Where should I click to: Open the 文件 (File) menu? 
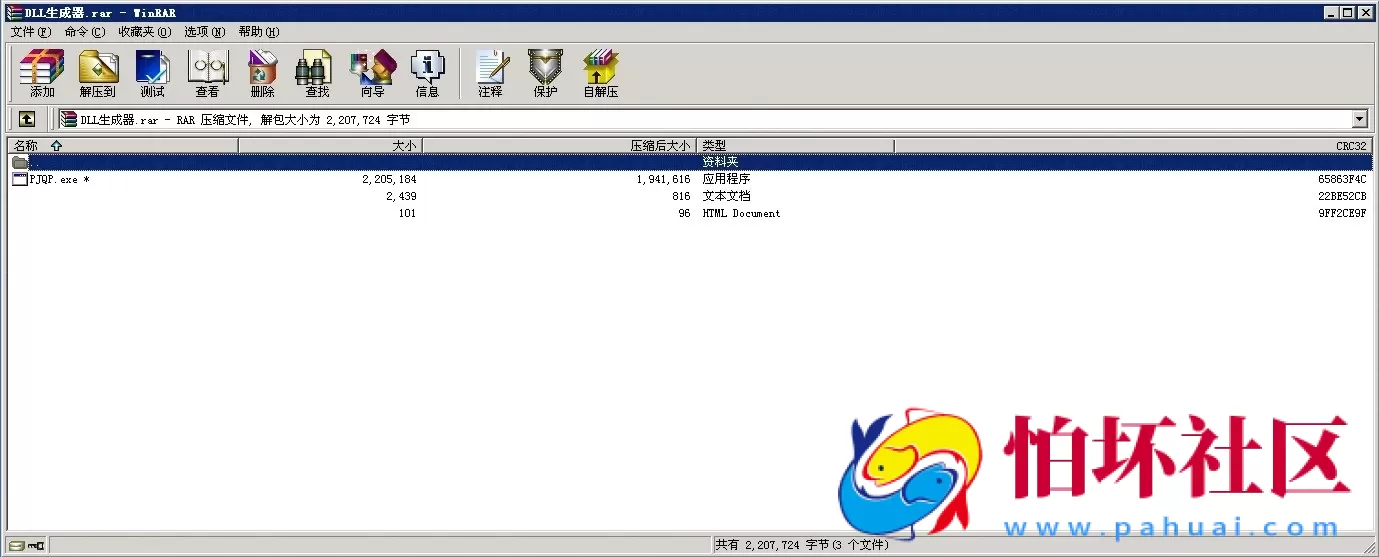point(30,32)
